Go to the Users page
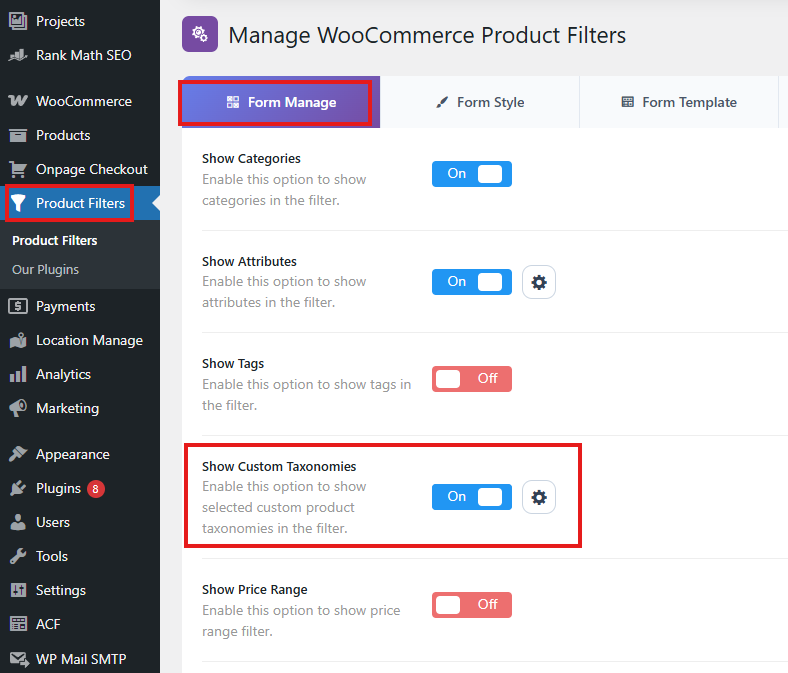Screen dimensions: 788x673 80,522
